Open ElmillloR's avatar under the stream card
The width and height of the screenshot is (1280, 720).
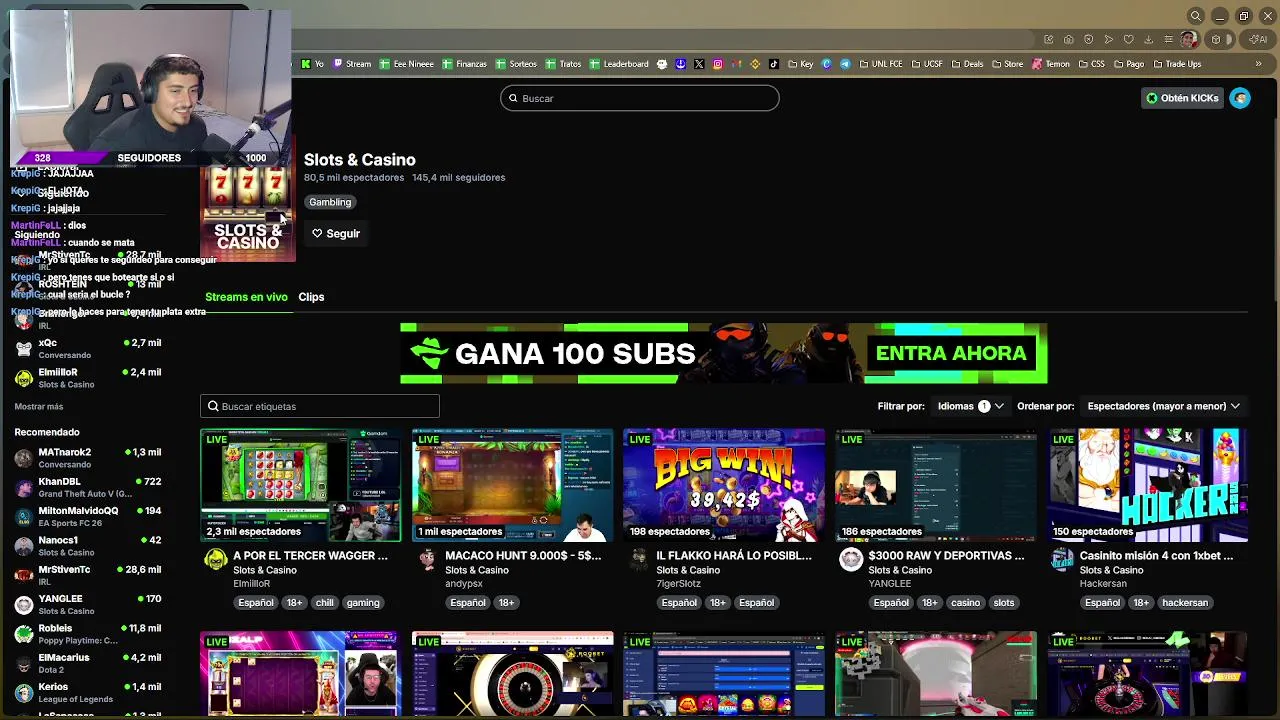pyautogui.click(x=215, y=560)
